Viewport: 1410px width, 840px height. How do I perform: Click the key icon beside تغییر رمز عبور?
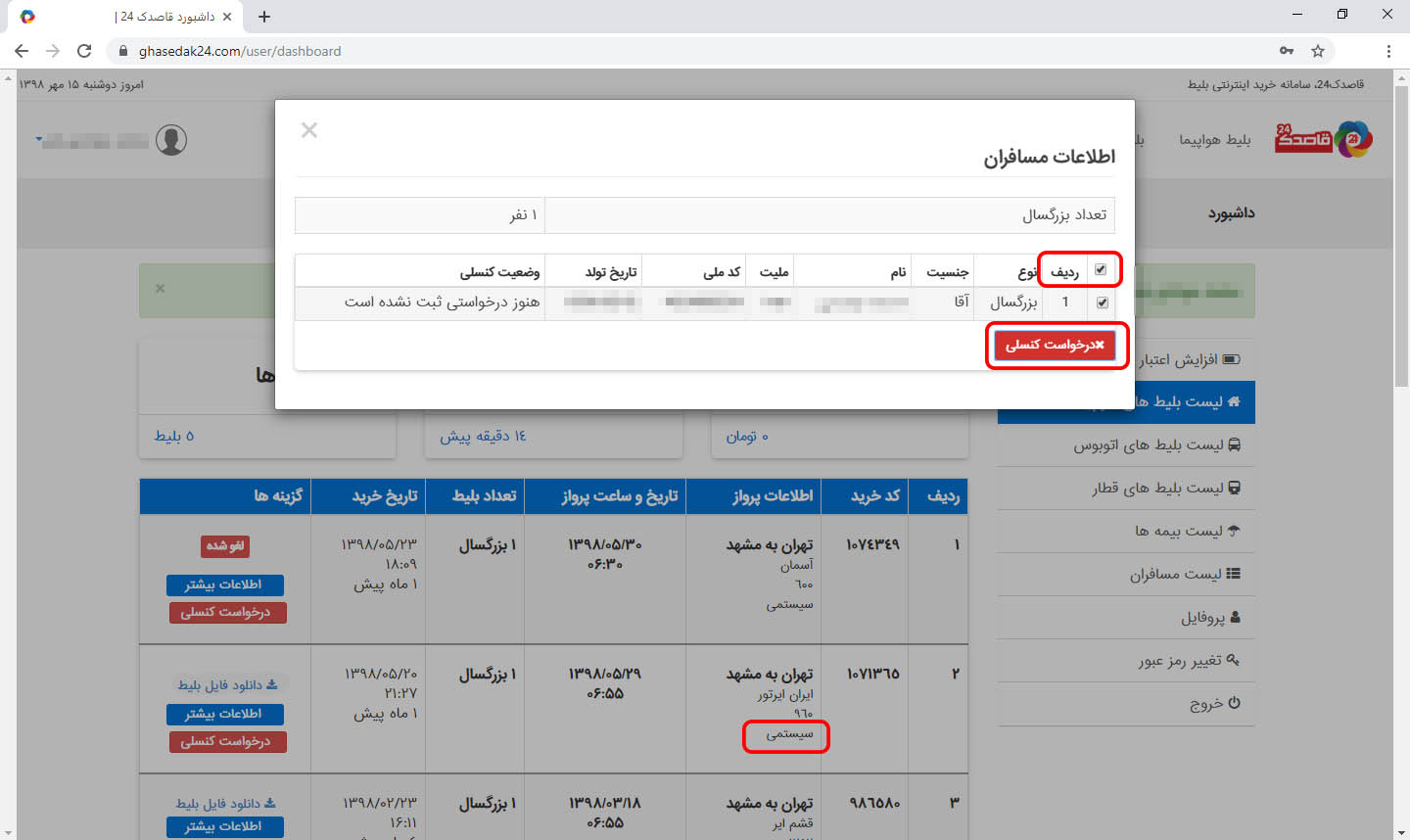pos(1234,660)
